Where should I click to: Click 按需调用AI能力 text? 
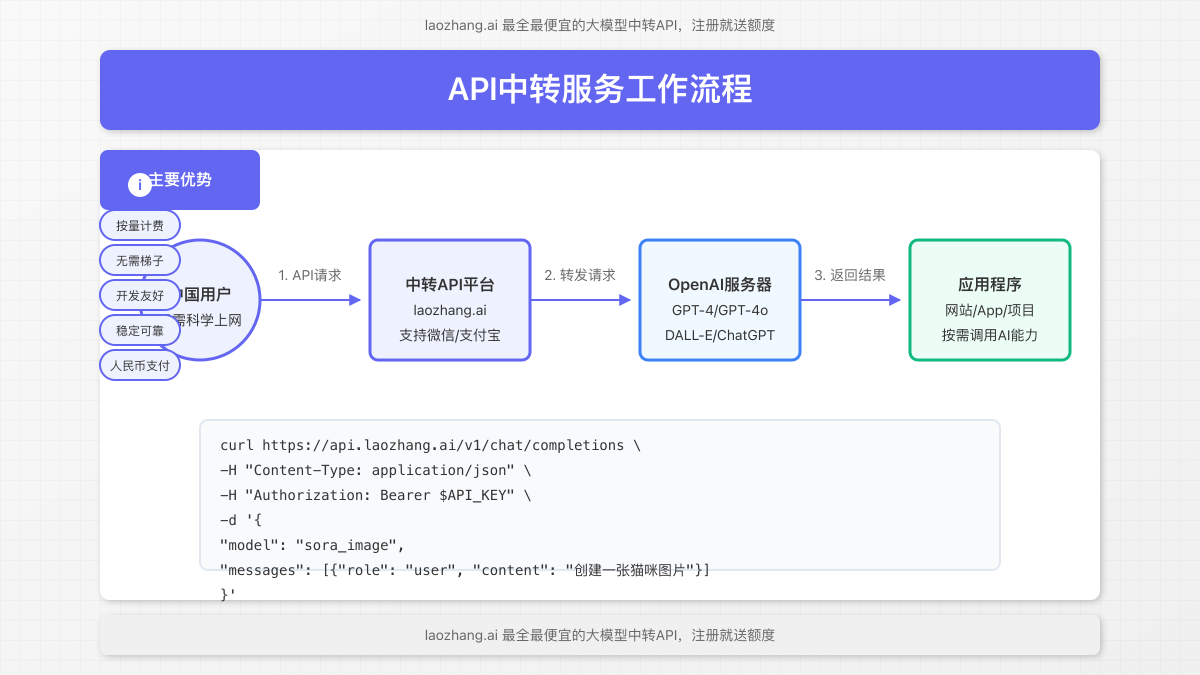tap(990, 335)
